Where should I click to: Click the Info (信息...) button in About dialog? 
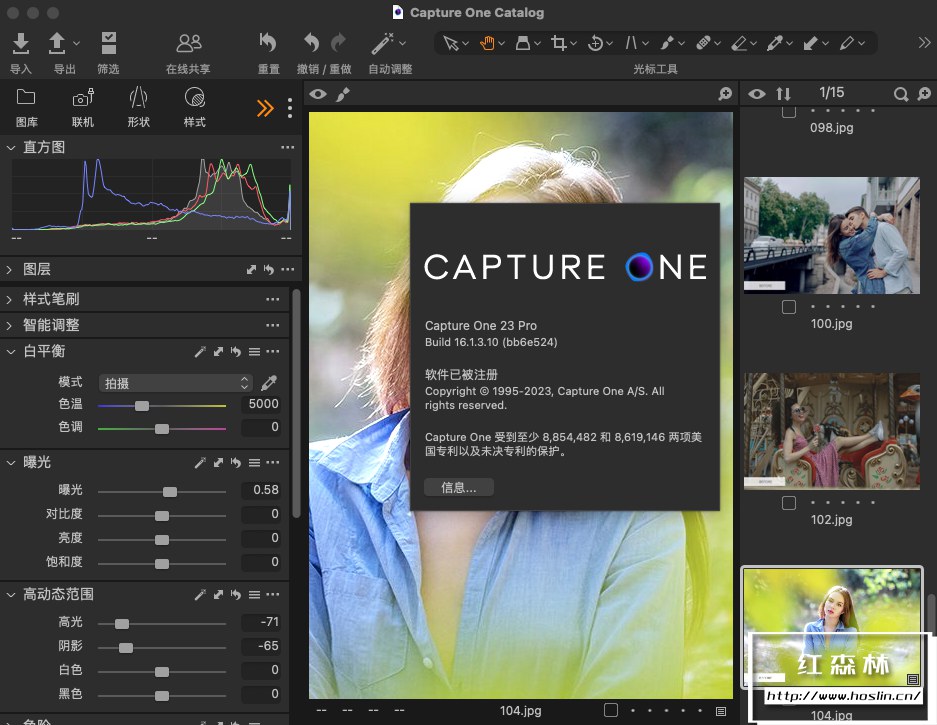(x=458, y=488)
